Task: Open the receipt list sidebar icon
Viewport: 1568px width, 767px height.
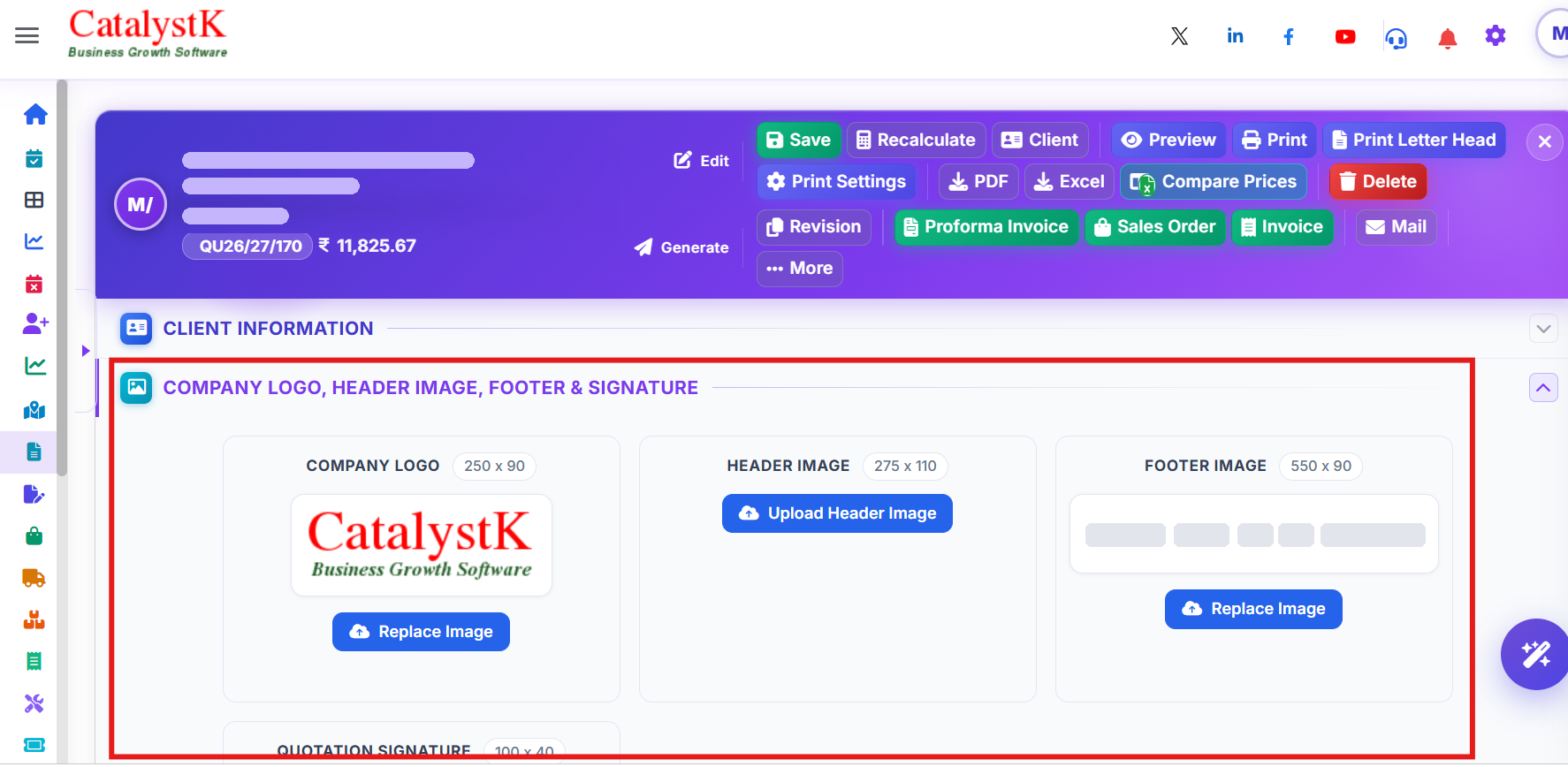Action: tap(34, 661)
